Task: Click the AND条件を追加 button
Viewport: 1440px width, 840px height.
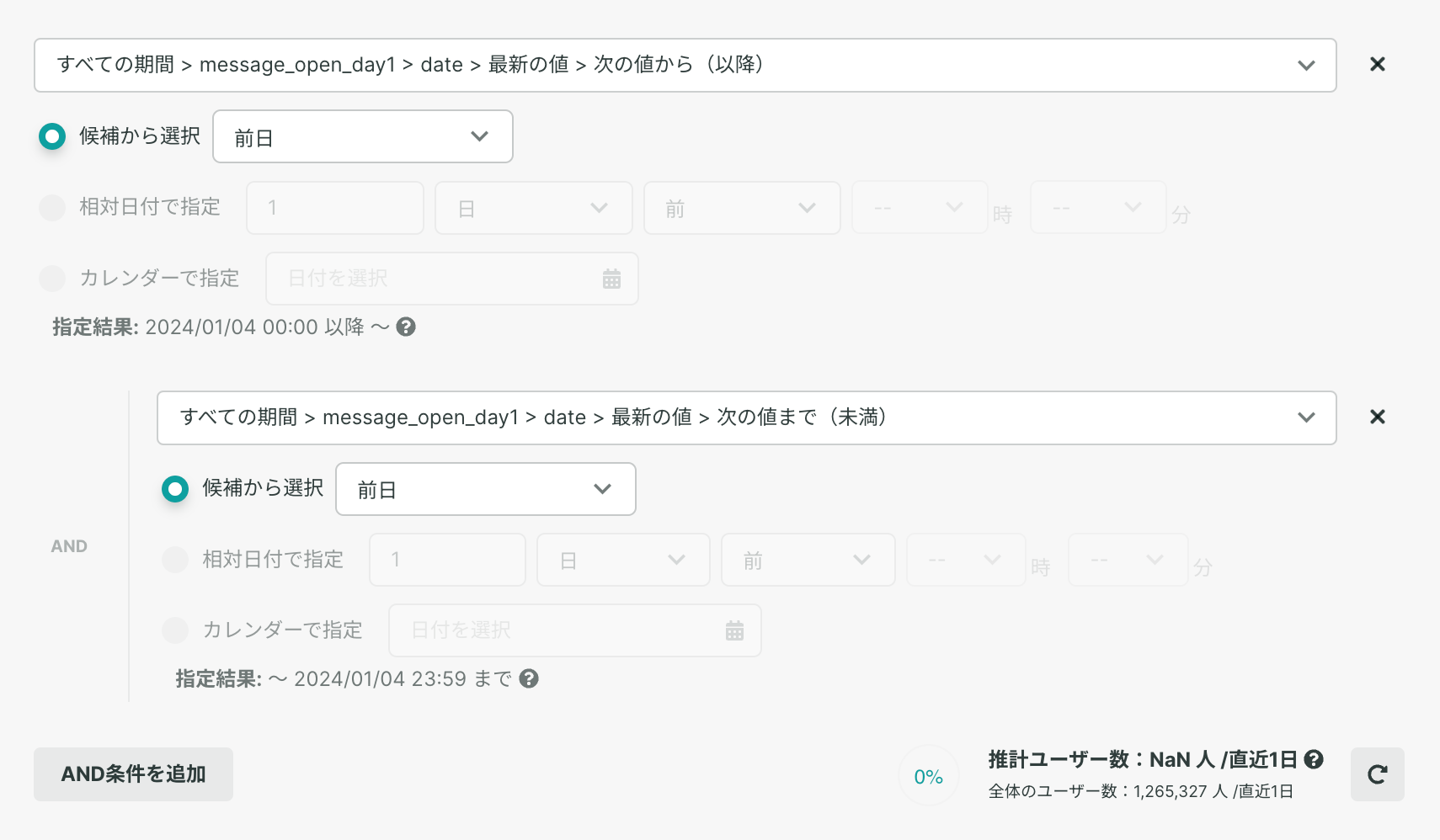Action: 133,774
